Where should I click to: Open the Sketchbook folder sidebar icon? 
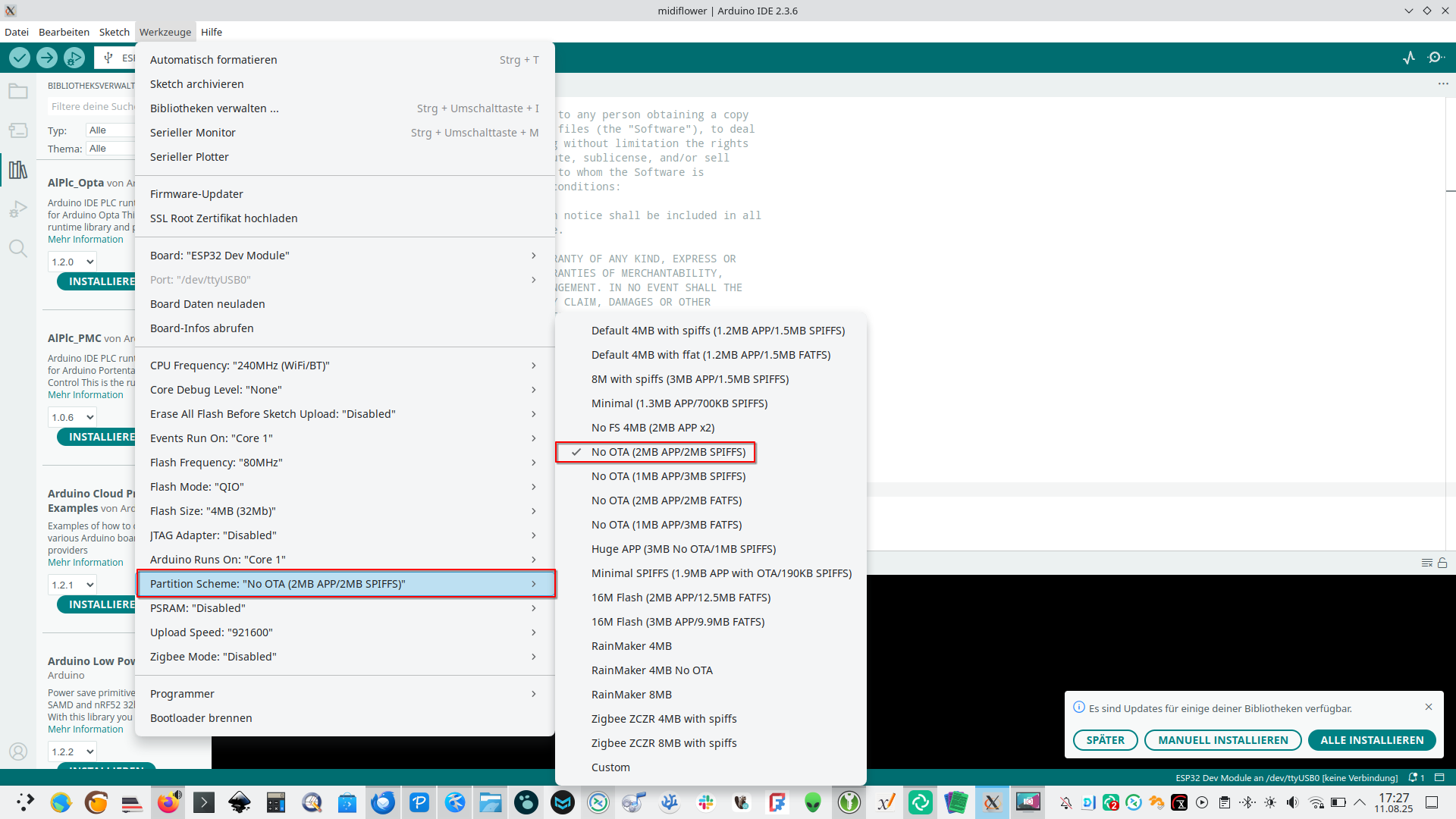[x=18, y=92]
